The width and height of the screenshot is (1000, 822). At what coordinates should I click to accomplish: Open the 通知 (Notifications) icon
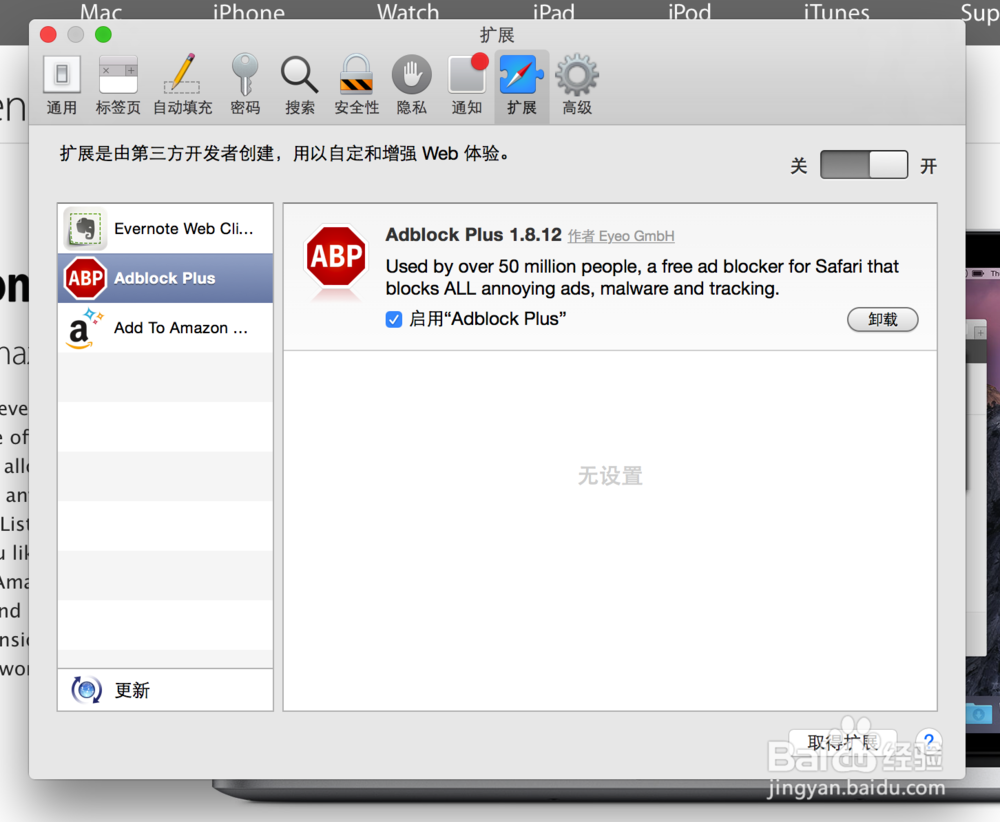tap(467, 74)
